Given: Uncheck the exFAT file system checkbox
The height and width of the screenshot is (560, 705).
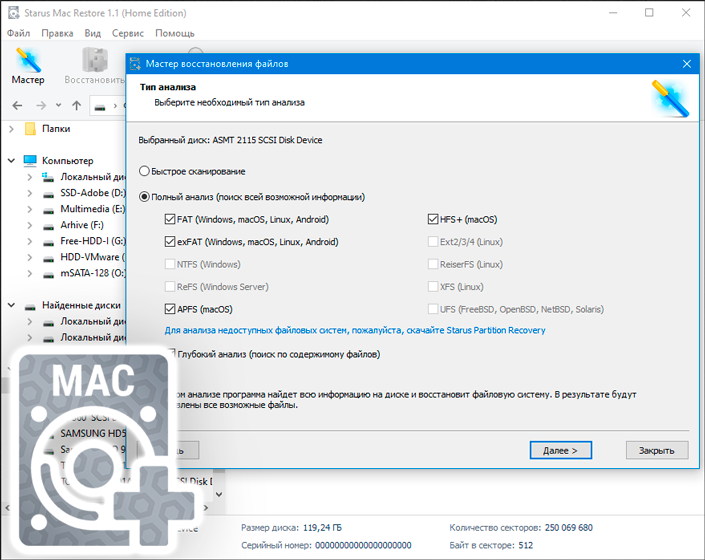Looking at the screenshot, I should pyautogui.click(x=170, y=242).
